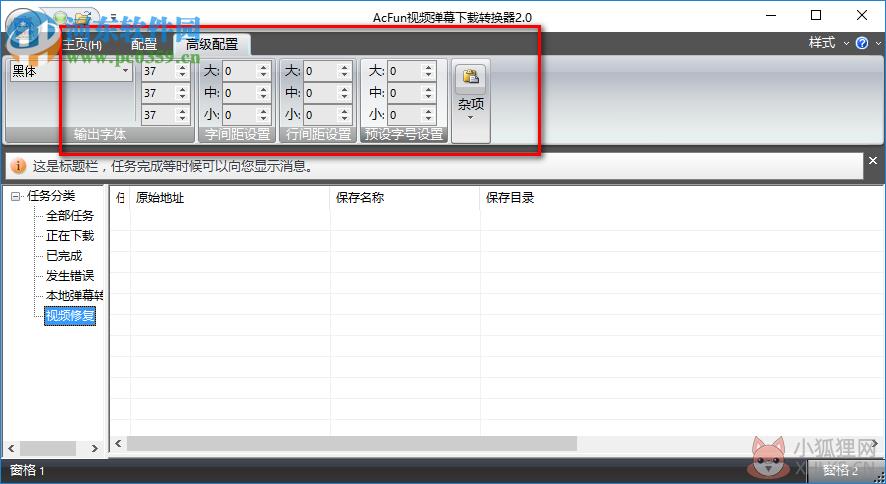Decrease the middle output font size 37
The image size is (886, 484).
pyautogui.click(x=182, y=97)
